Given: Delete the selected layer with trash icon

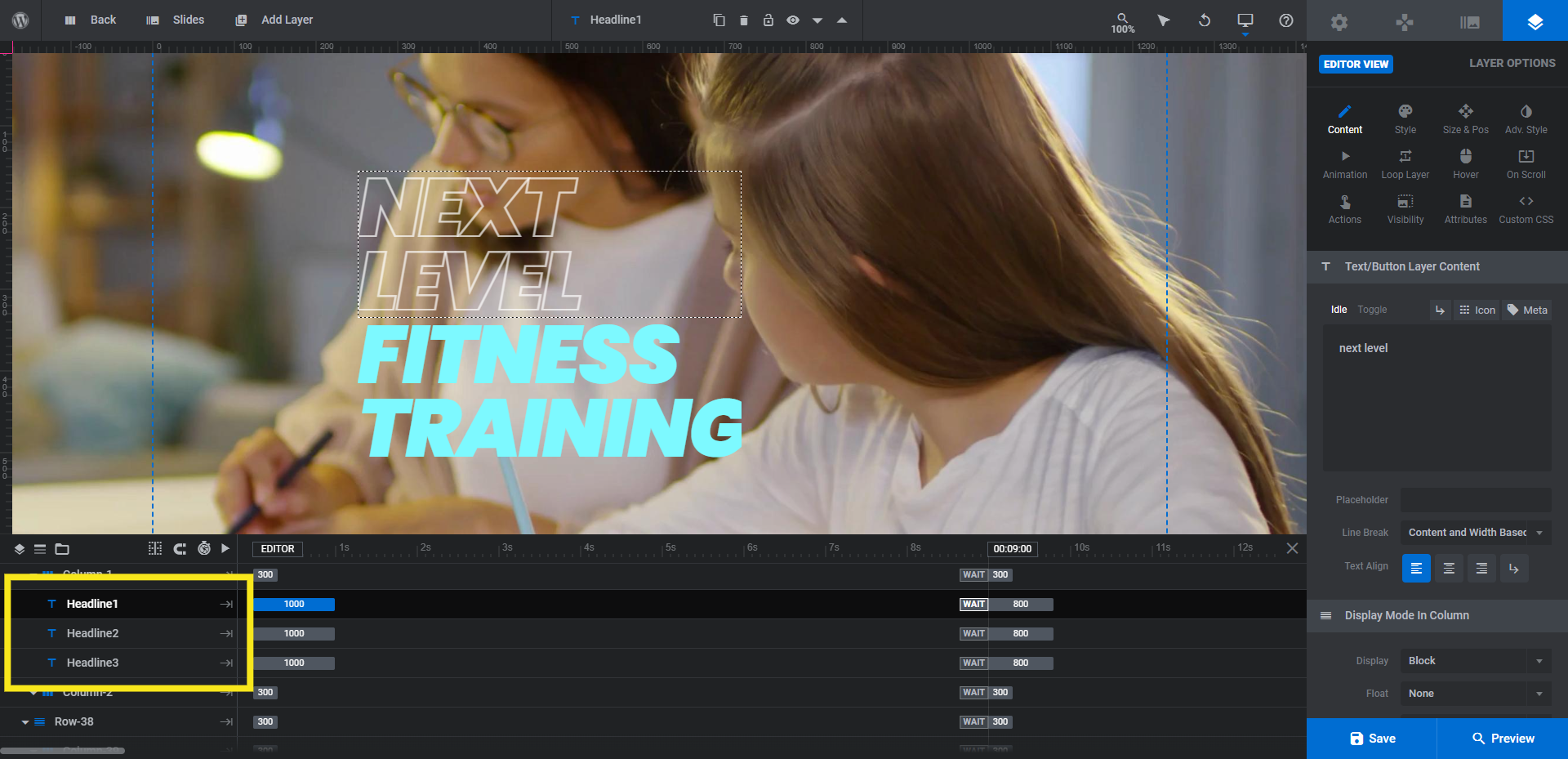Looking at the screenshot, I should coord(743,20).
